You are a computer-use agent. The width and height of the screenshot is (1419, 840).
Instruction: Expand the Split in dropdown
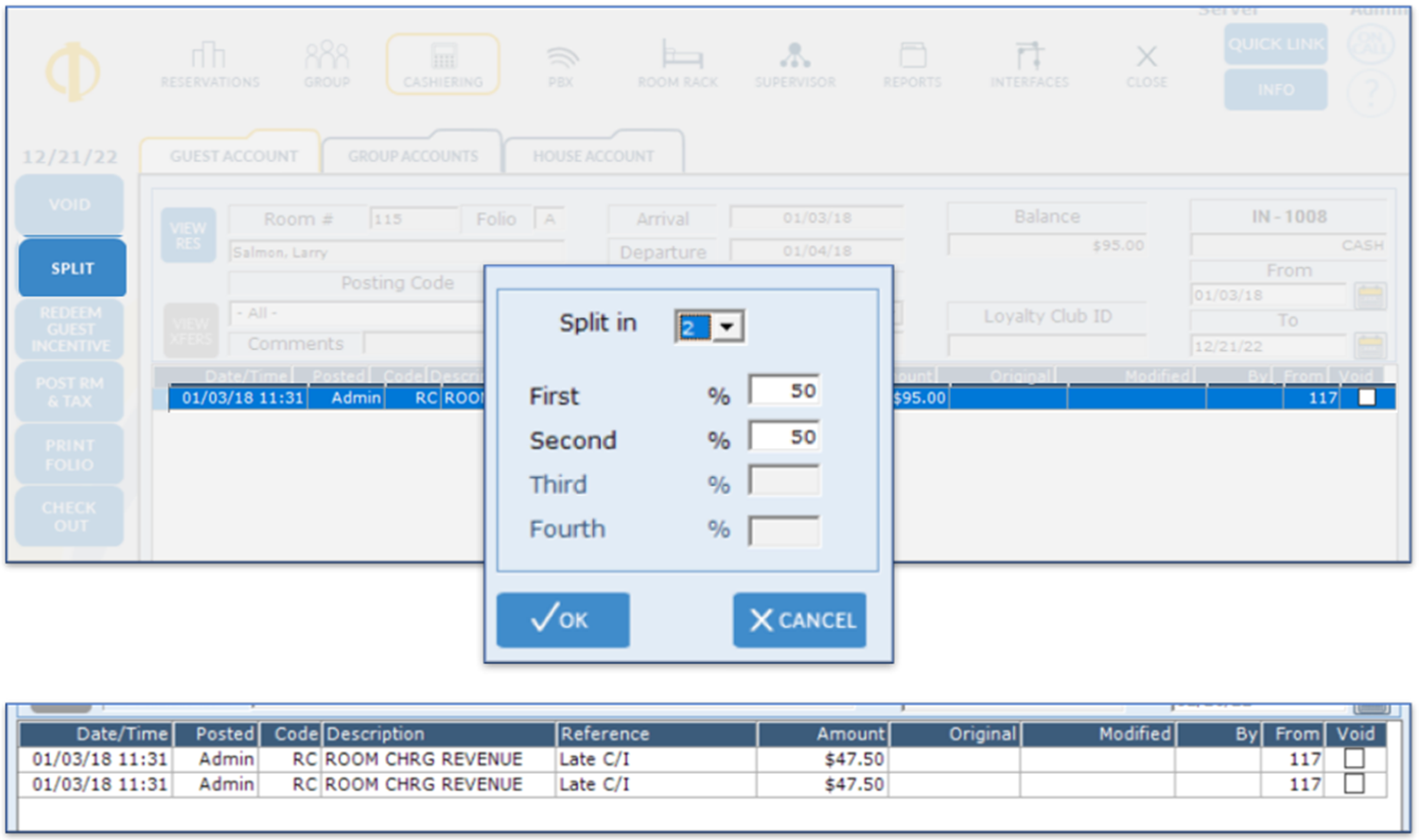coord(727,327)
